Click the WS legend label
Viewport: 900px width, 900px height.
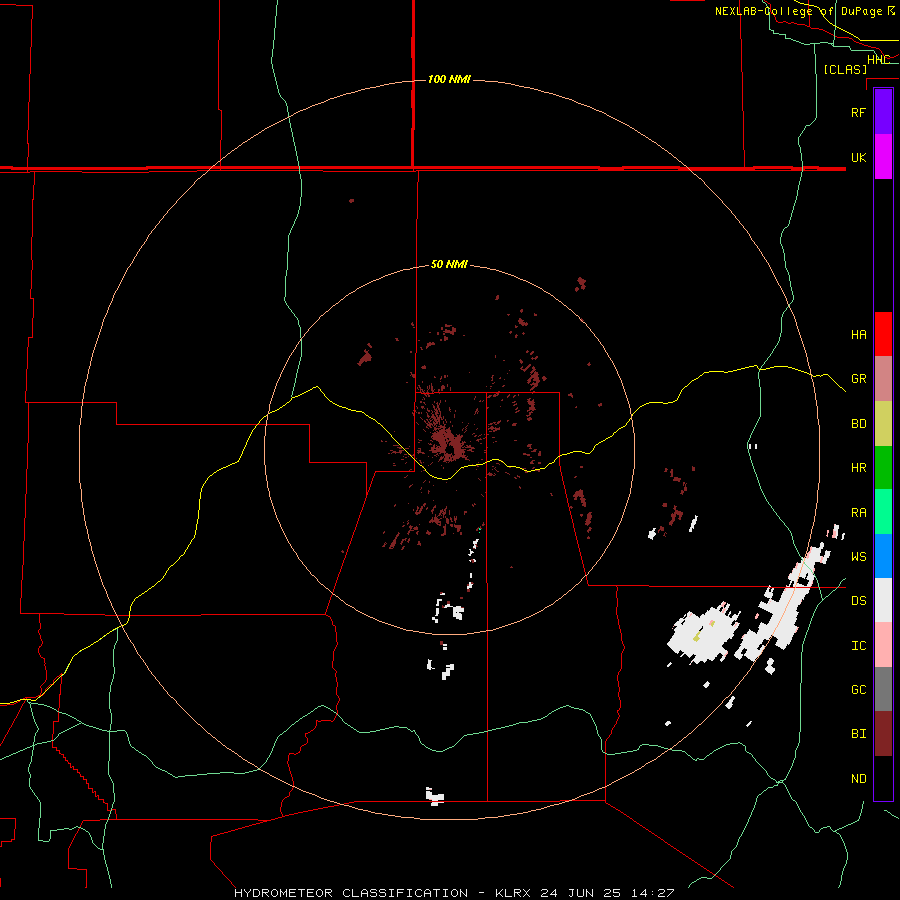coord(858,557)
